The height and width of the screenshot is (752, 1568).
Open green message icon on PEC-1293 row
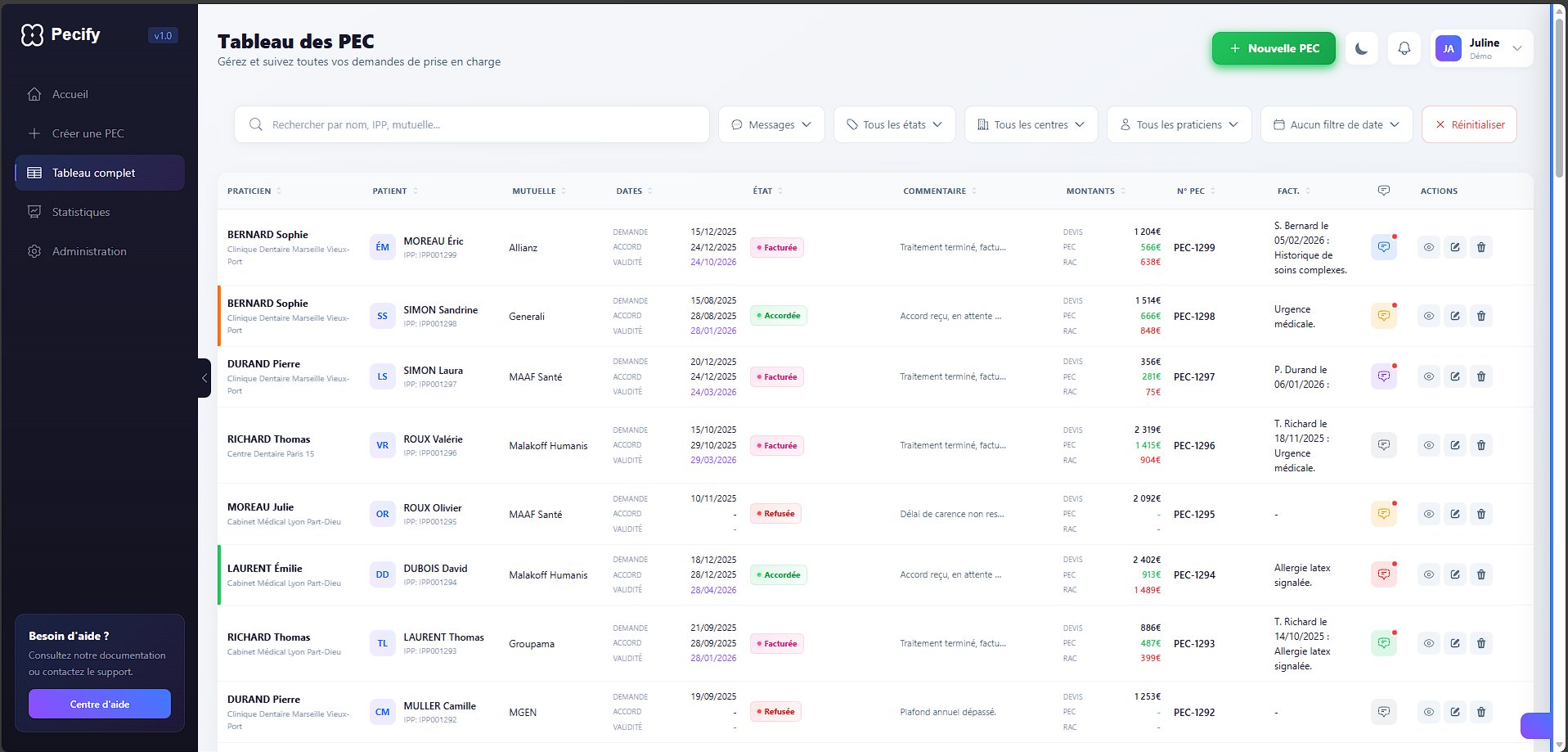(x=1383, y=643)
